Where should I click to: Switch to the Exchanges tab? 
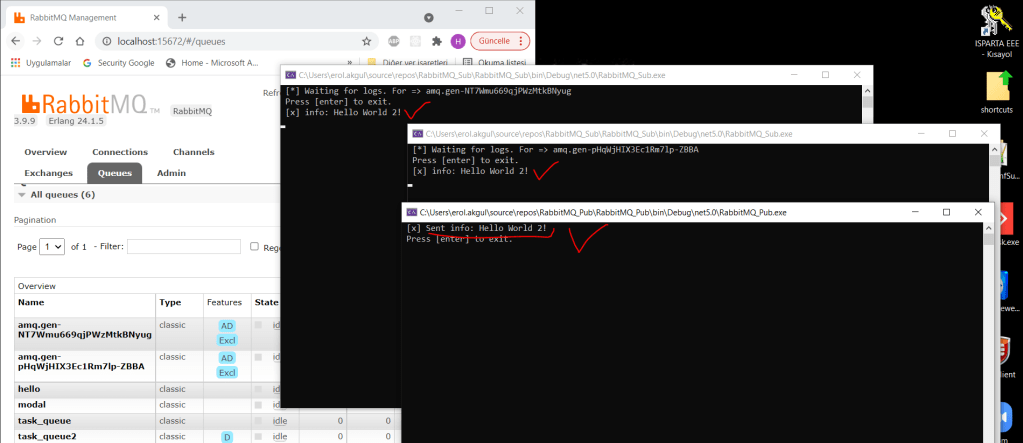click(x=49, y=173)
